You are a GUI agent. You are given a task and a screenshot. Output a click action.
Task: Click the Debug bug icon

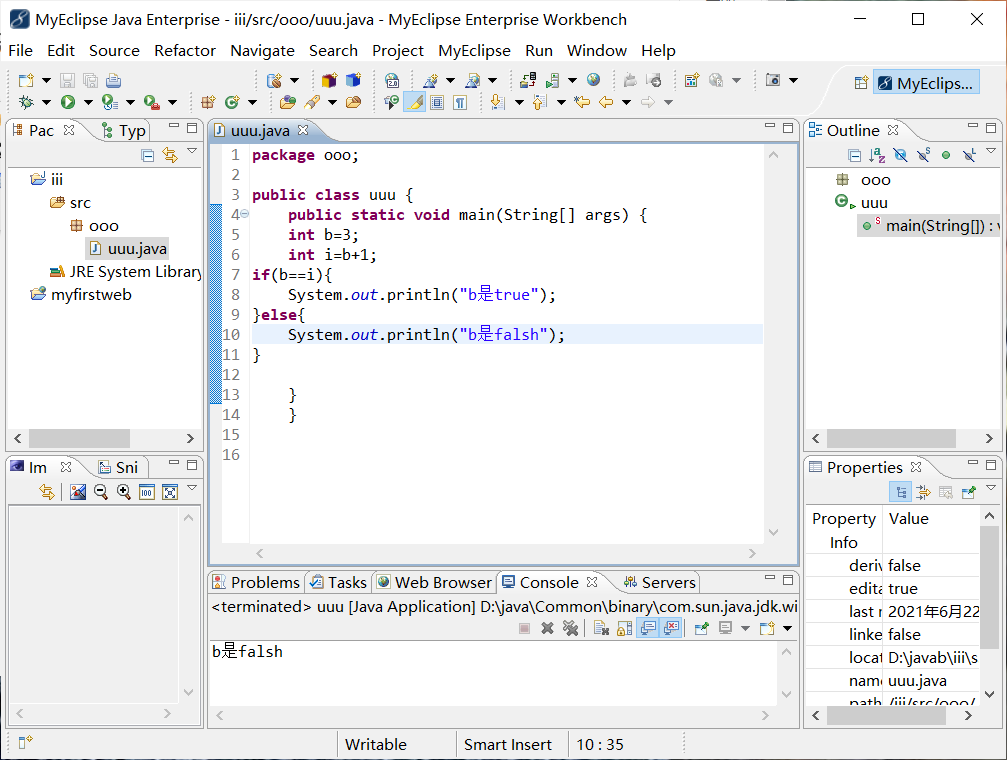pyautogui.click(x=26, y=102)
